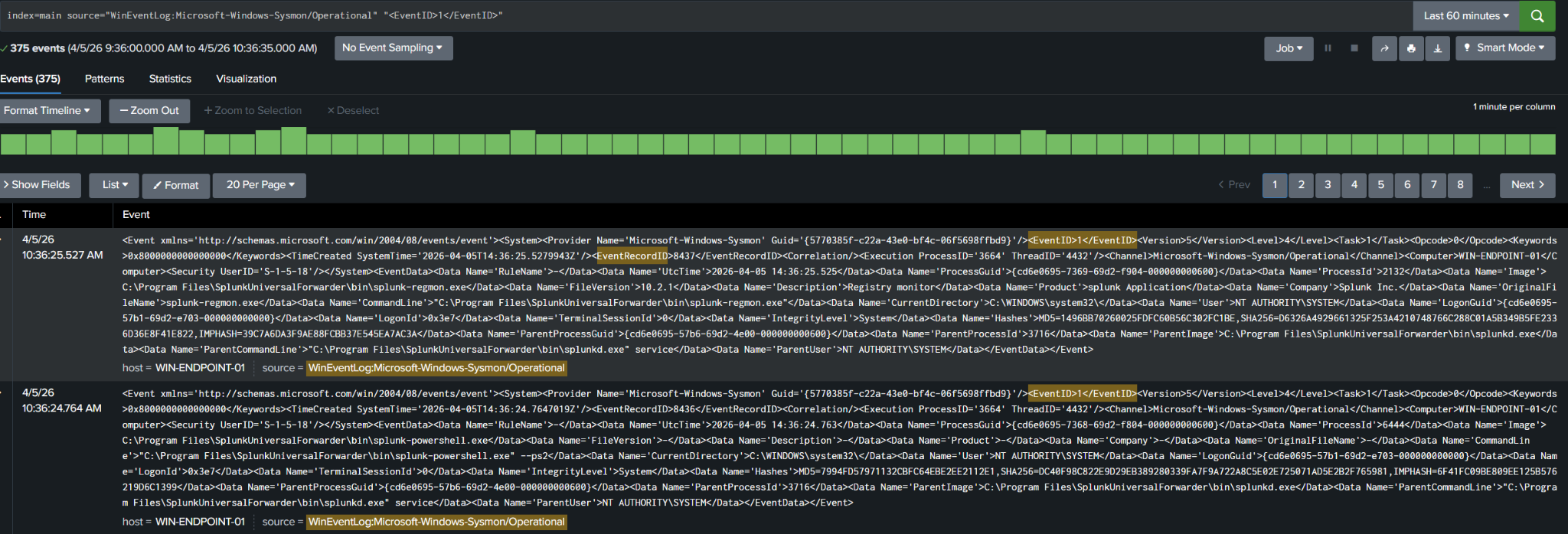Click source value in the first event
Screen dimensions: 1568x534
point(436,368)
